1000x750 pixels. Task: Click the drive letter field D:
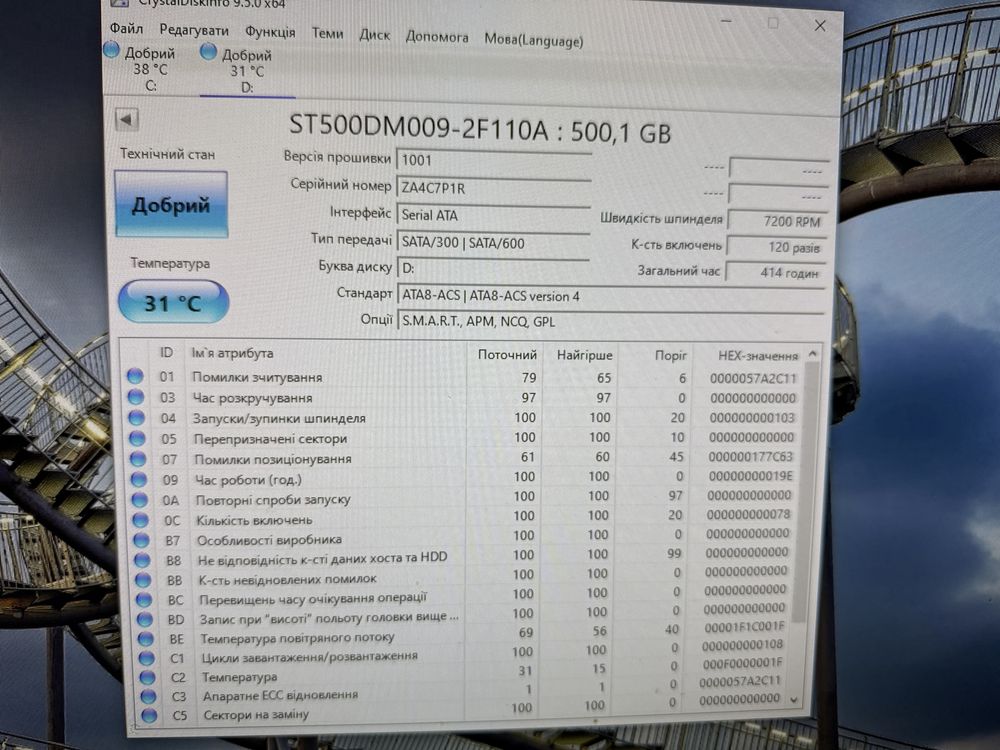pyautogui.click(x=493, y=268)
